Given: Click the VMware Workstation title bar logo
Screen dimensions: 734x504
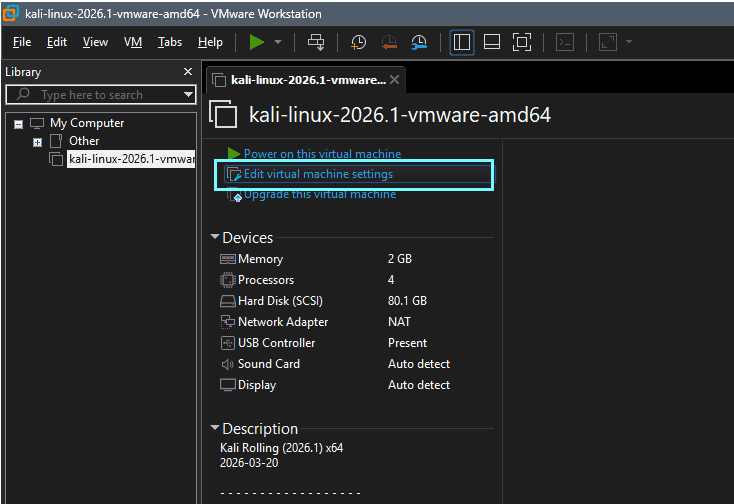Looking at the screenshot, I should pyautogui.click(x=10, y=13).
